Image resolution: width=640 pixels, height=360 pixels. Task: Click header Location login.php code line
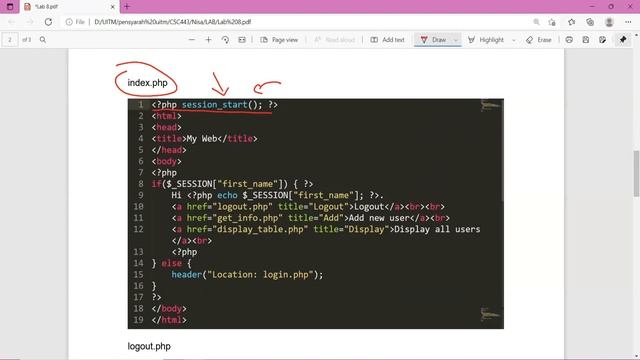point(247,275)
